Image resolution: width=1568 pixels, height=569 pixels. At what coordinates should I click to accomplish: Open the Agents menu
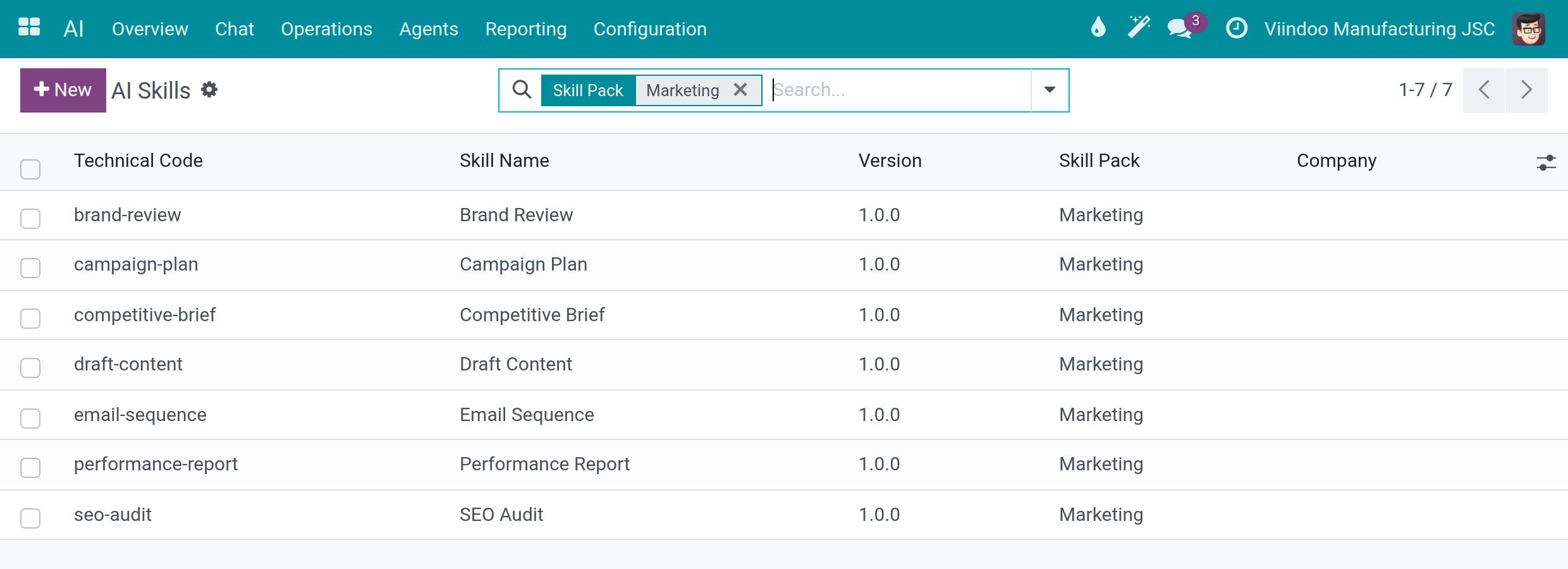429,29
